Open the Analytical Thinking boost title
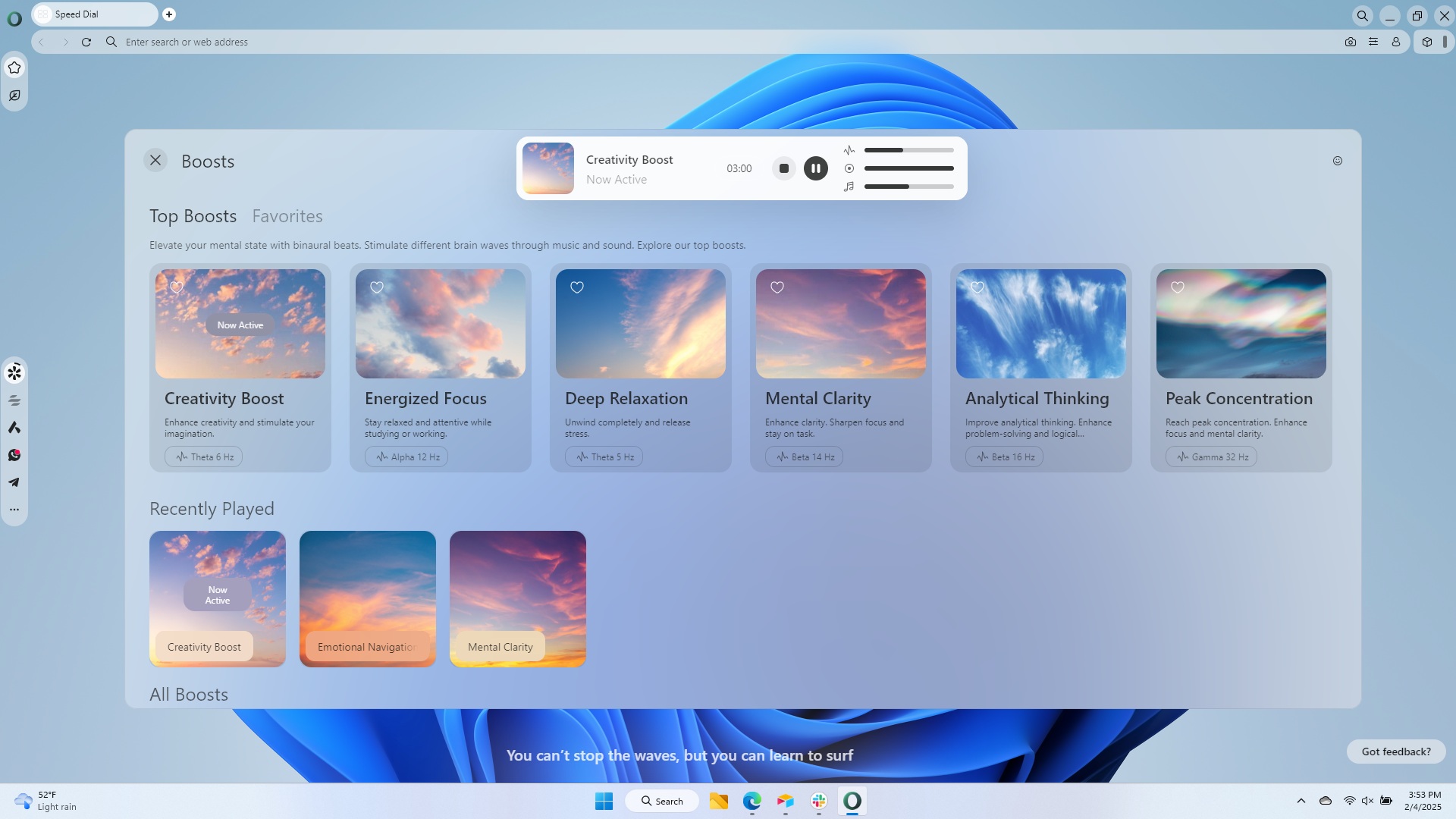 coord(1037,399)
